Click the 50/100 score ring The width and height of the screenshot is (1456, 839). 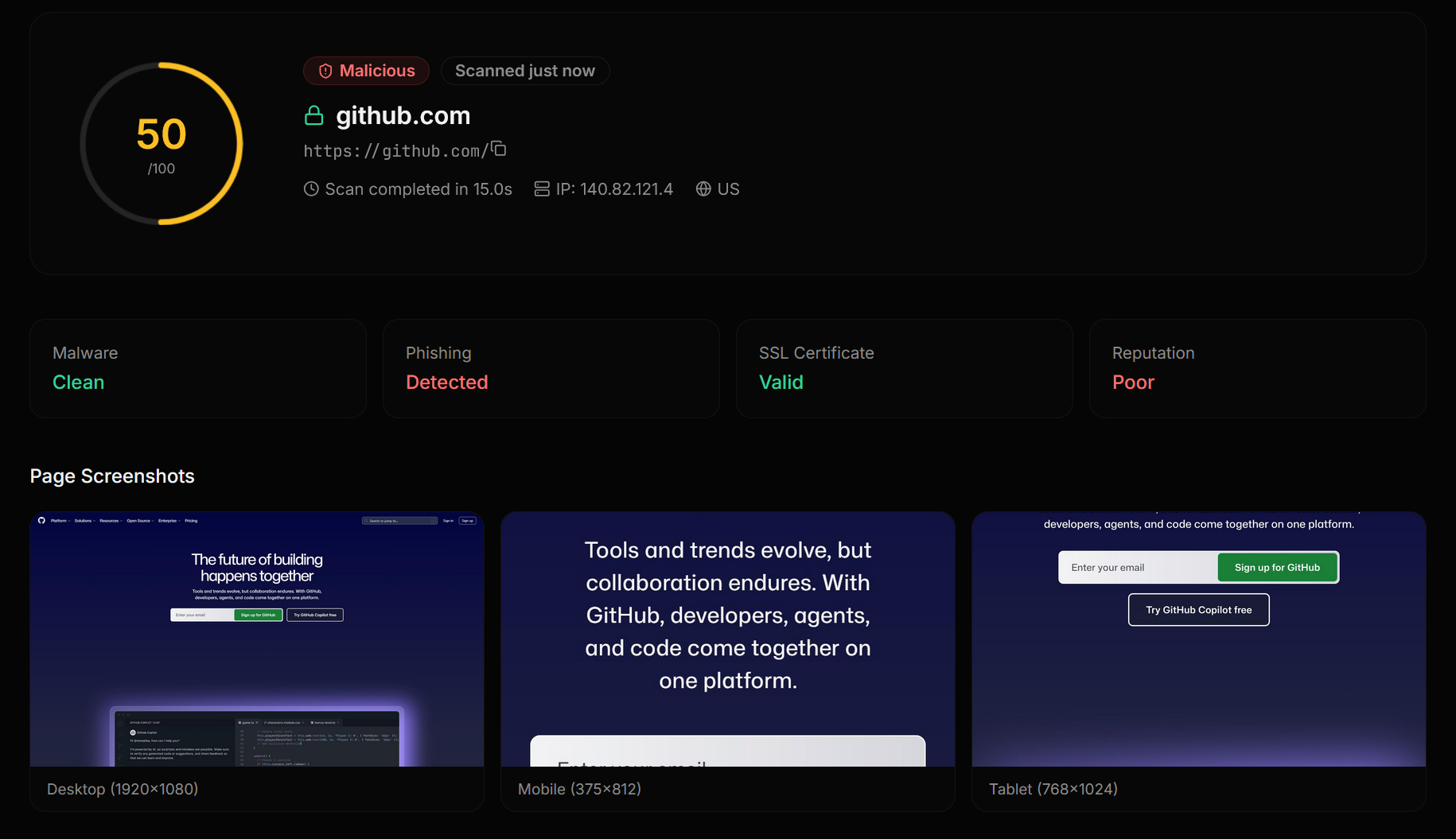[162, 144]
